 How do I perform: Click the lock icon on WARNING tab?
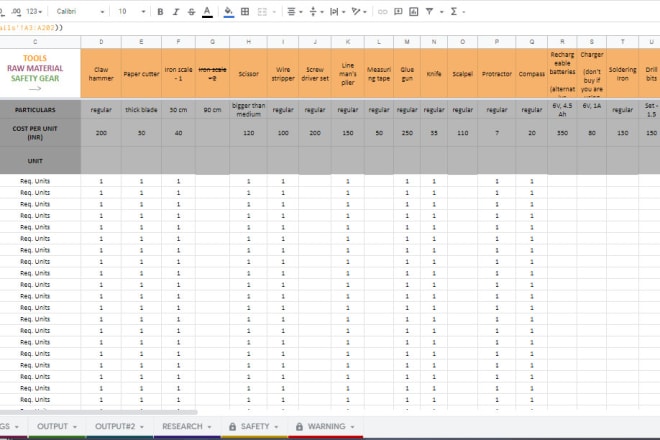pyautogui.click(x=299, y=427)
